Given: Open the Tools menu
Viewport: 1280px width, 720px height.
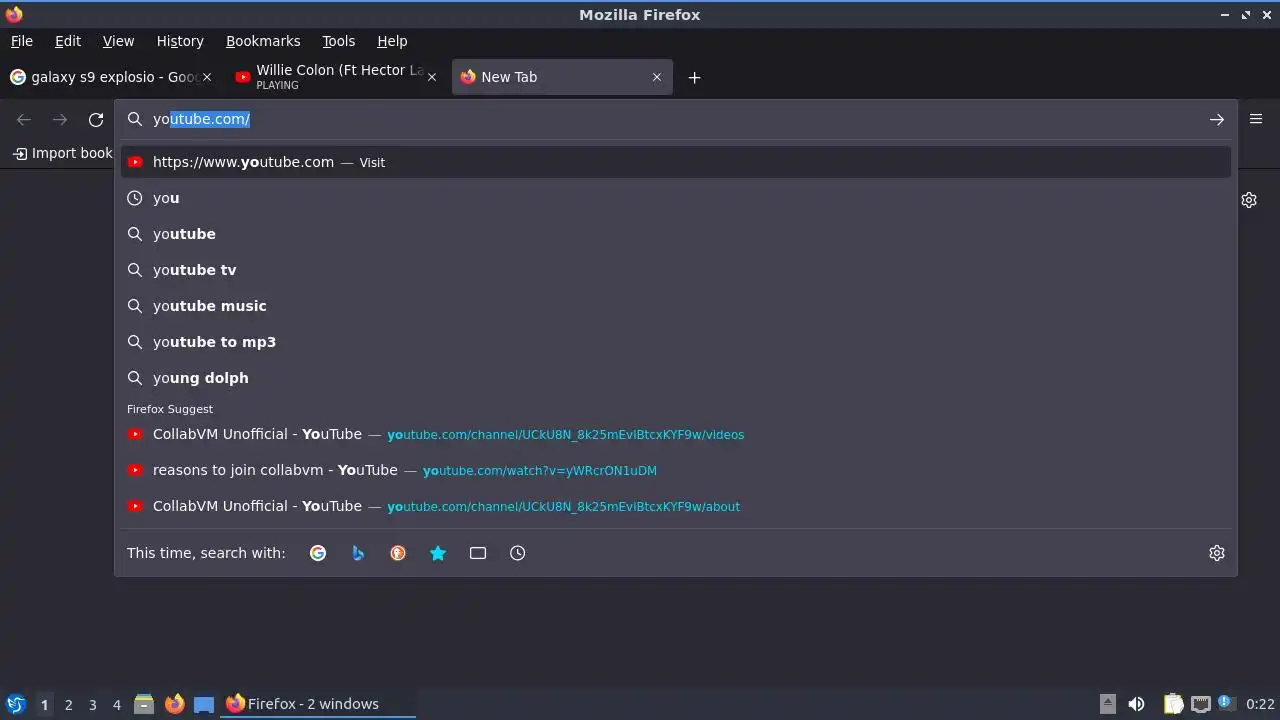Looking at the screenshot, I should point(338,41).
